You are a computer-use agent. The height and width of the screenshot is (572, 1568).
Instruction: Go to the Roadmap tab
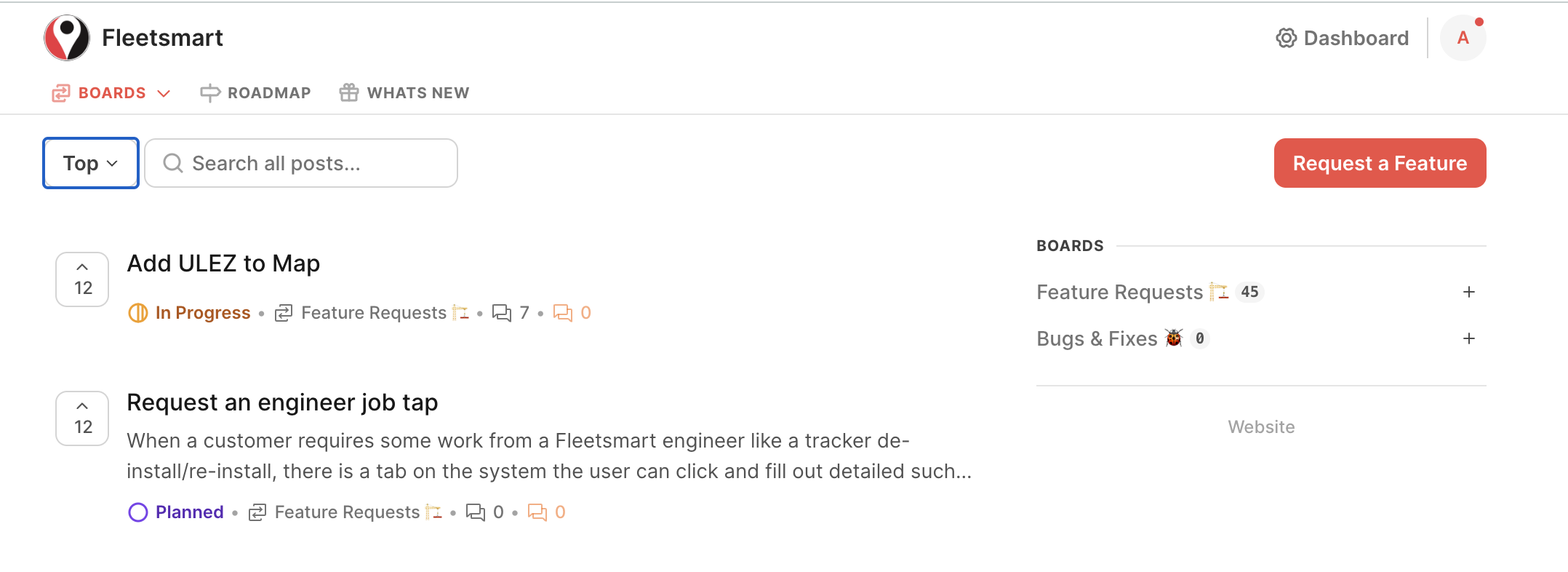(255, 93)
